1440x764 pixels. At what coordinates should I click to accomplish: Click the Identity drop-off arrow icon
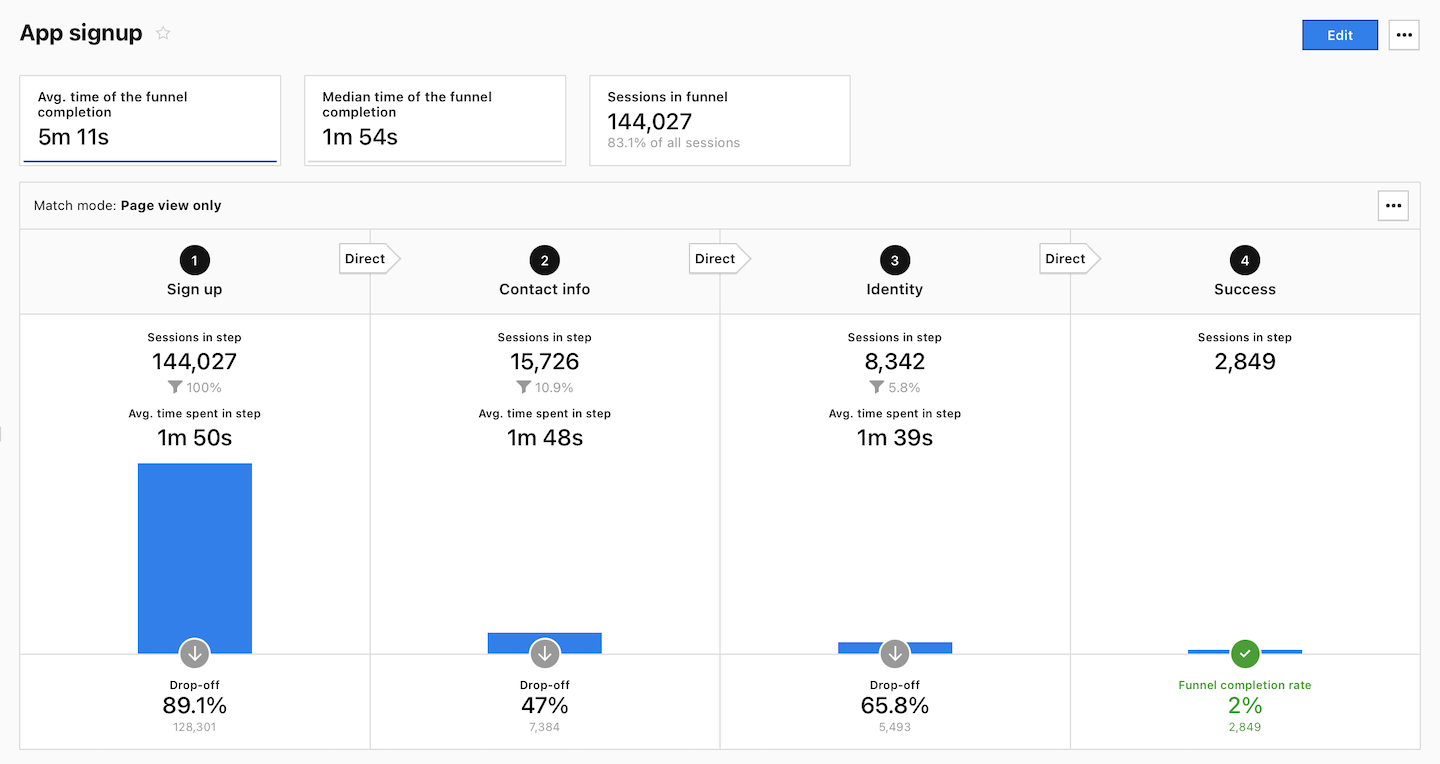point(895,654)
